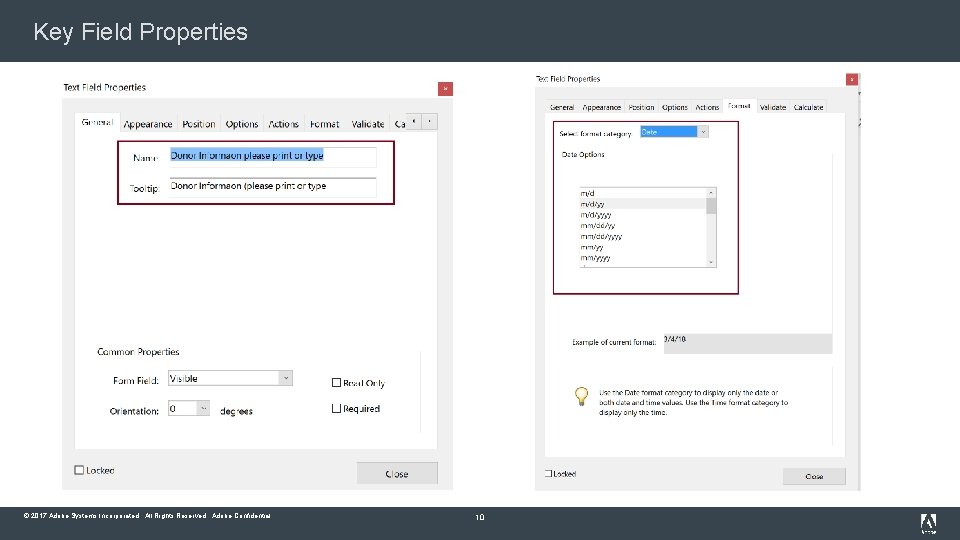
Task: Open Actions tab in left dialog
Action: [283, 124]
